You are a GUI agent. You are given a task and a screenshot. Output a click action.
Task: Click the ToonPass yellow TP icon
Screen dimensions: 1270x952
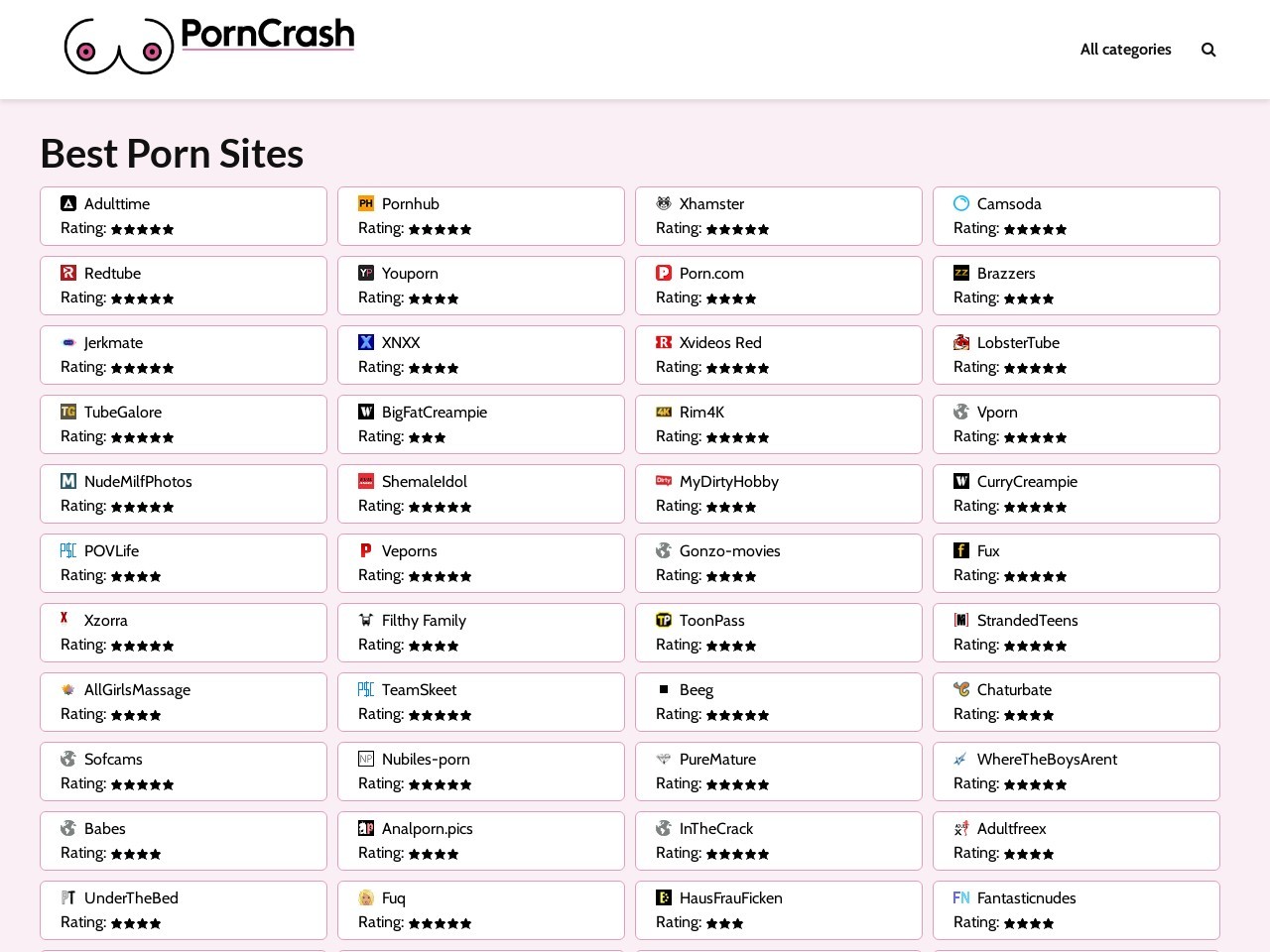[664, 620]
